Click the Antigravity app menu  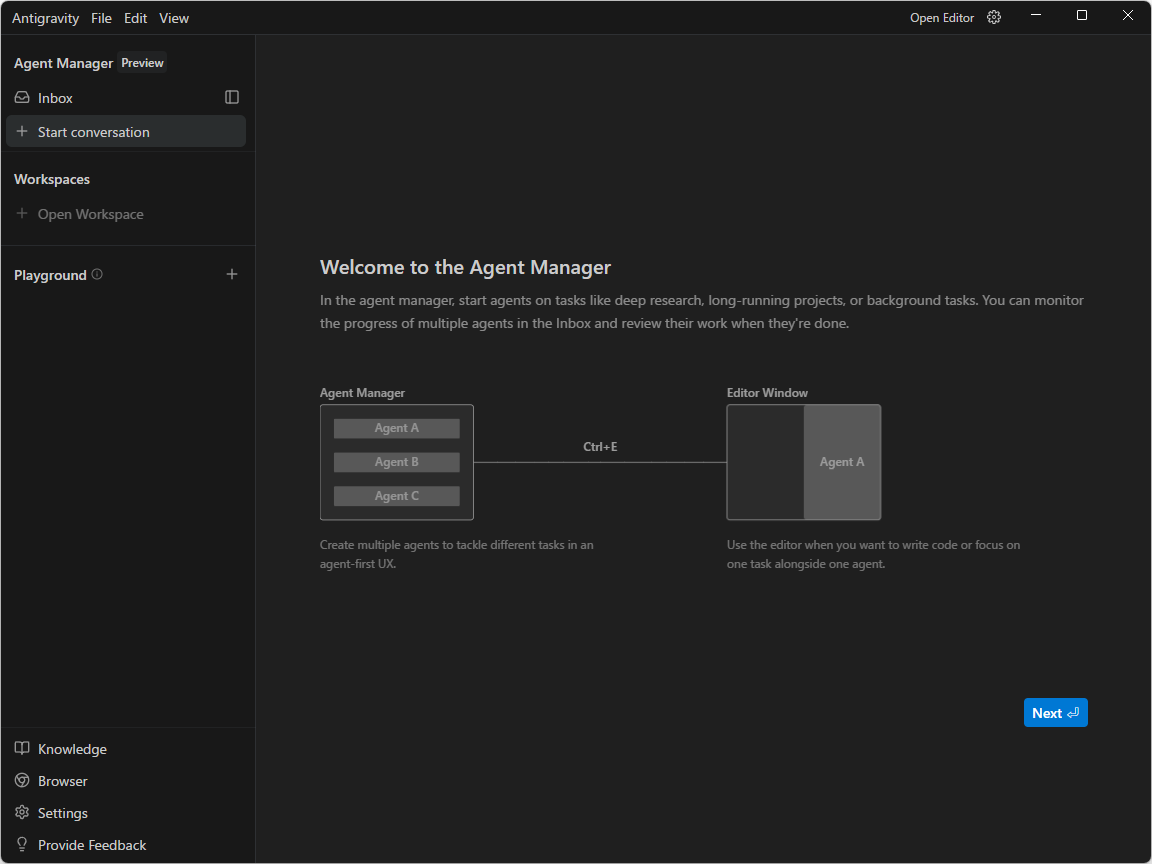[x=45, y=18]
